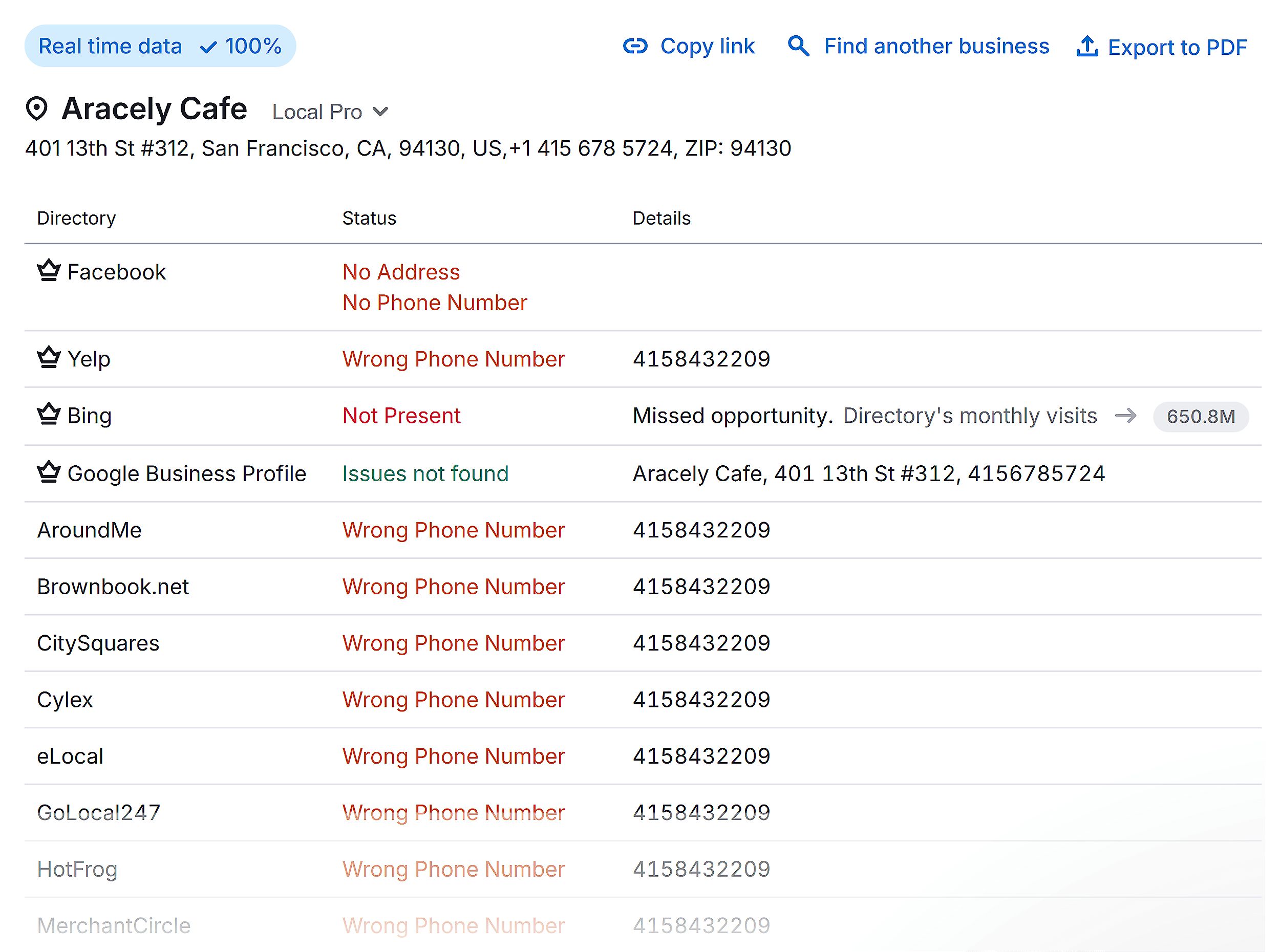1280x952 pixels.
Task: Click the Details column header
Action: 661,219
